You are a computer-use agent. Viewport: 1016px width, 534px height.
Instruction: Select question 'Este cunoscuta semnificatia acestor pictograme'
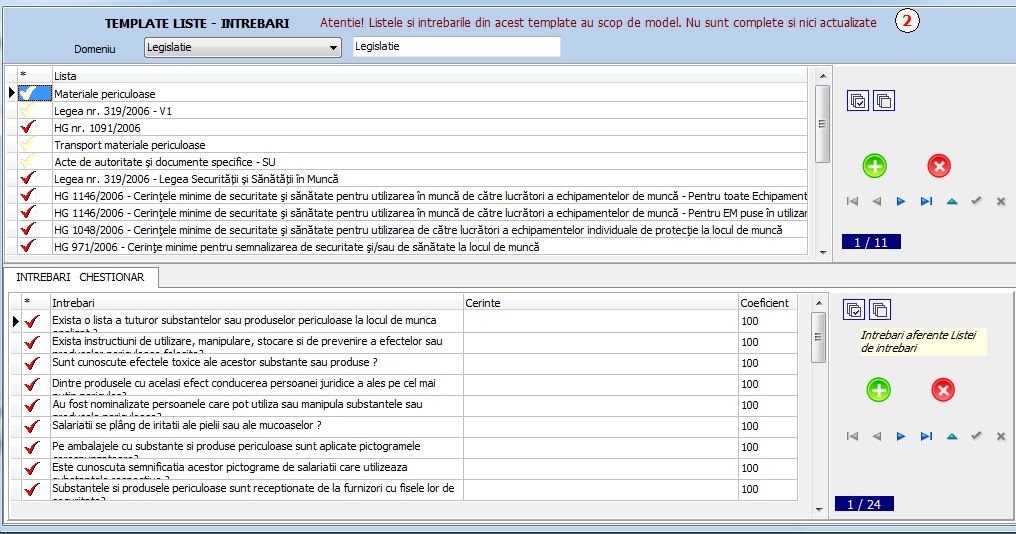257,469
